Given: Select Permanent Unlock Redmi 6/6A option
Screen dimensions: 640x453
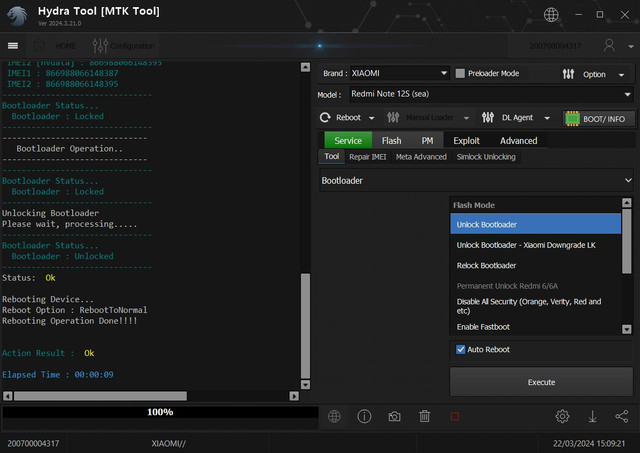Looking at the screenshot, I should click(x=536, y=286).
